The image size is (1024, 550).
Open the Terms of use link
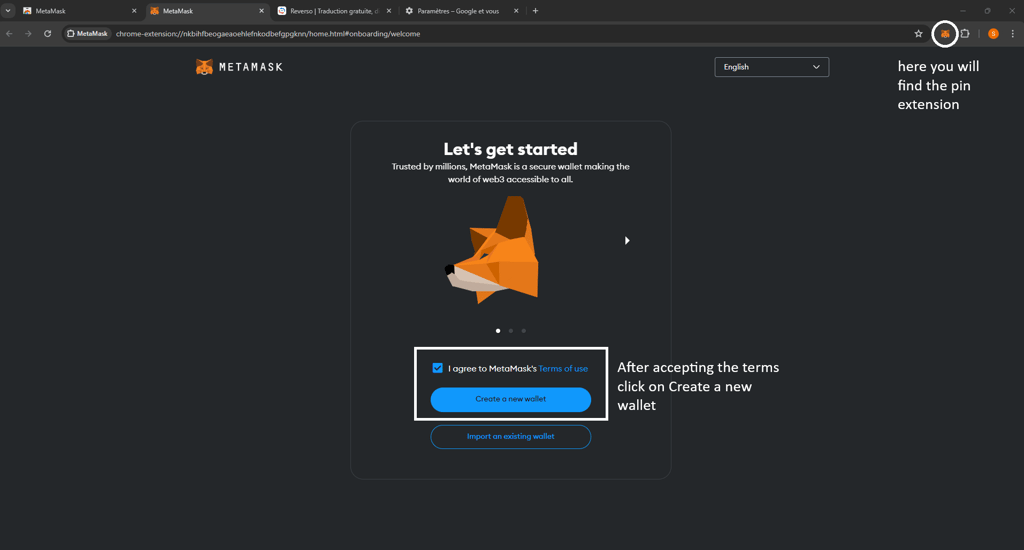(563, 368)
